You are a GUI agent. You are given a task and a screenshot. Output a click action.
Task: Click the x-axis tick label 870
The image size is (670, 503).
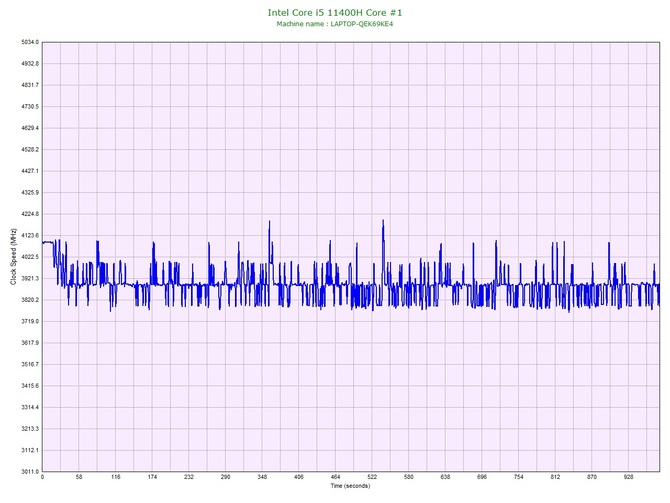point(592,477)
